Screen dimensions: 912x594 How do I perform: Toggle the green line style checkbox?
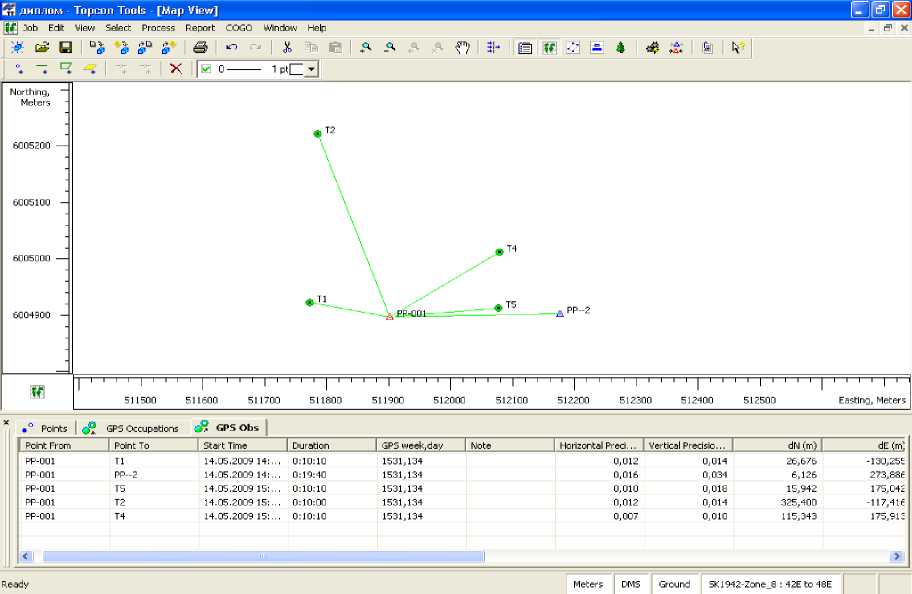coord(206,69)
